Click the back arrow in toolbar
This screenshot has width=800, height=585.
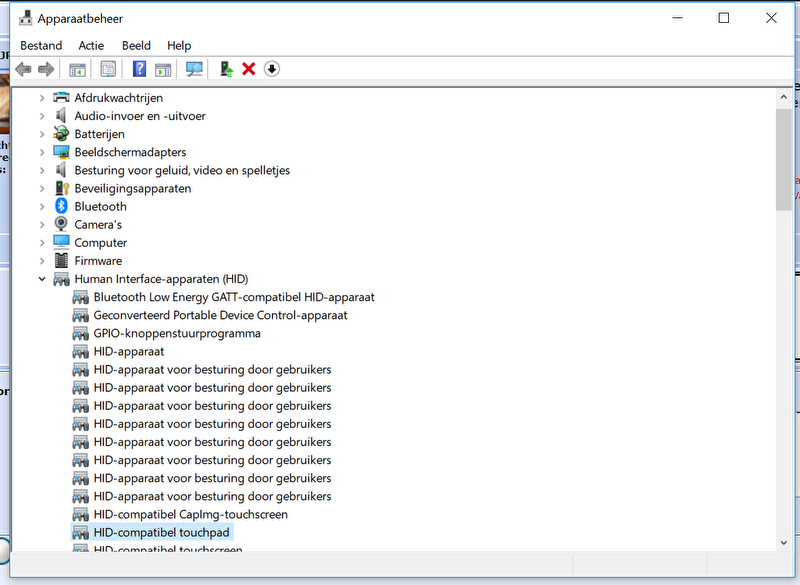point(24,69)
